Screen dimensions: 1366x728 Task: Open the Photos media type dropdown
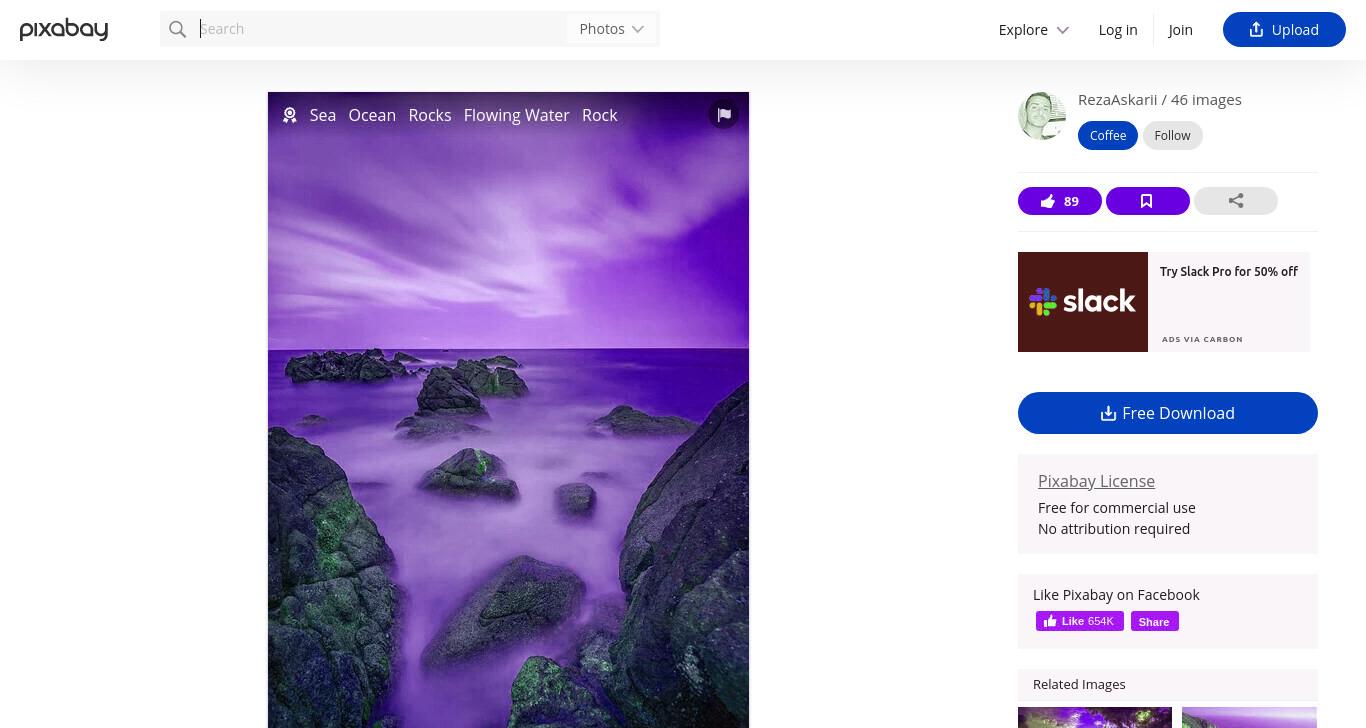pyautogui.click(x=612, y=29)
